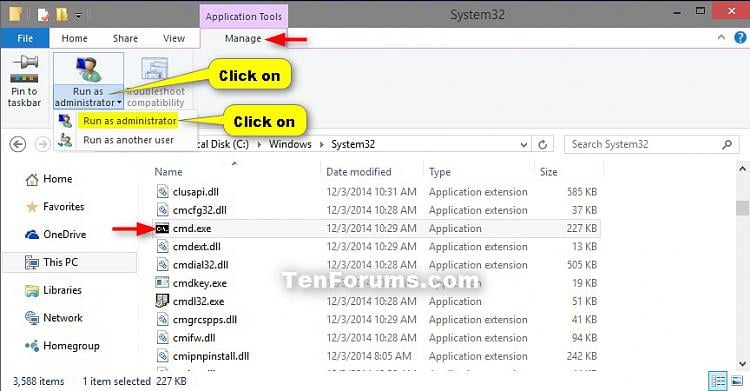Select the cmipnpinstall.dll file name
The width and height of the screenshot is (750, 391).
211,357
